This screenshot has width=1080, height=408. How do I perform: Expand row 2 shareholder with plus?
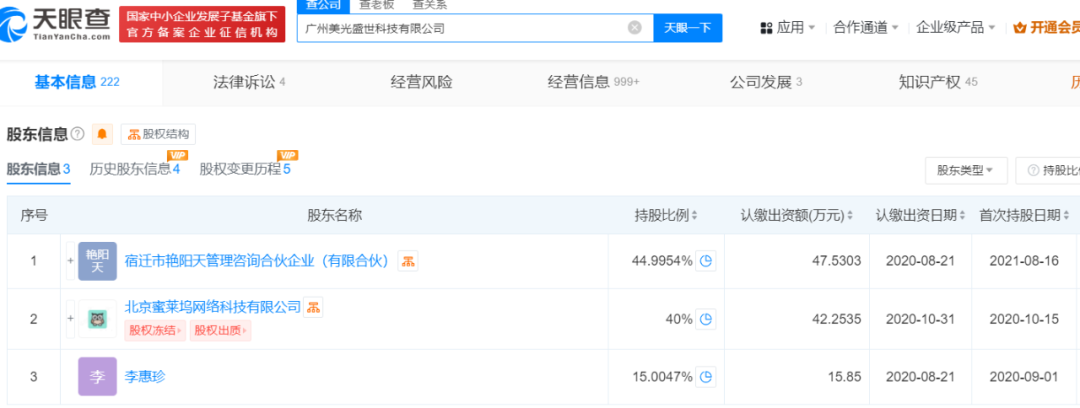[x=70, y=319]
